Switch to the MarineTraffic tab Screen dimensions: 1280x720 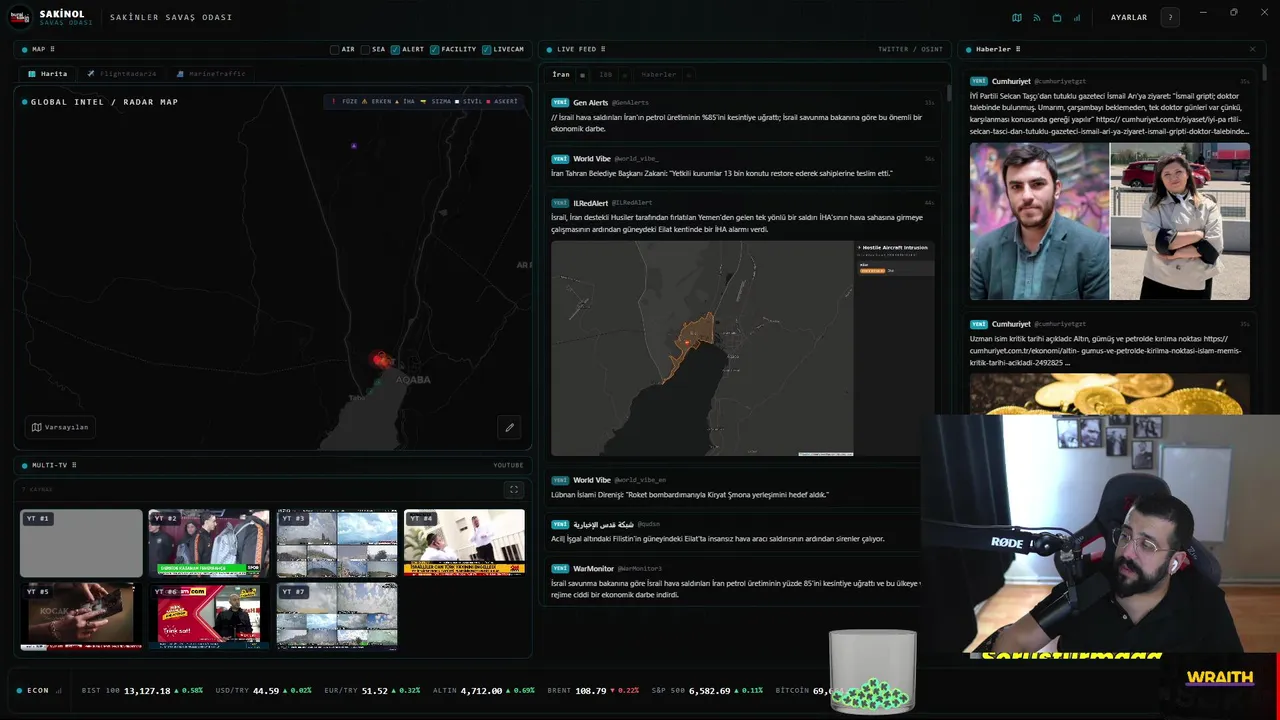(x=210, y=74)
